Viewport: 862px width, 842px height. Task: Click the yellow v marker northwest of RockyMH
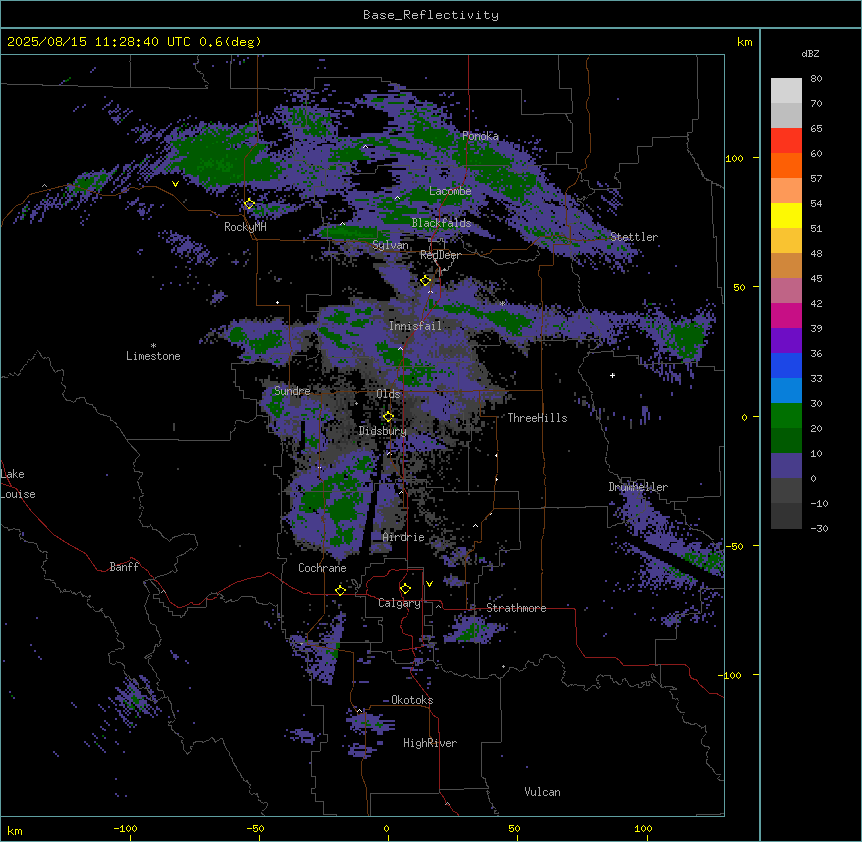175,184
